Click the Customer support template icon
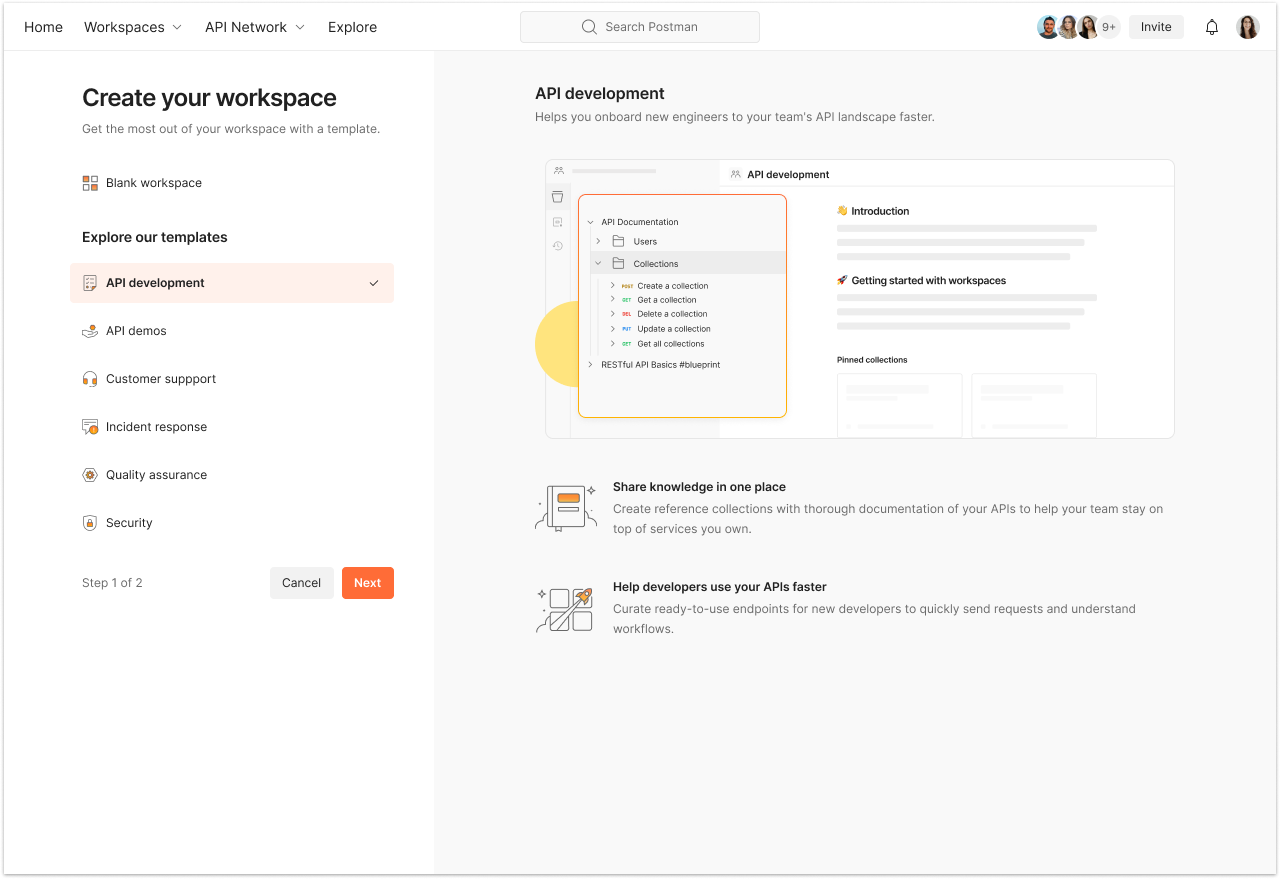 89,378
